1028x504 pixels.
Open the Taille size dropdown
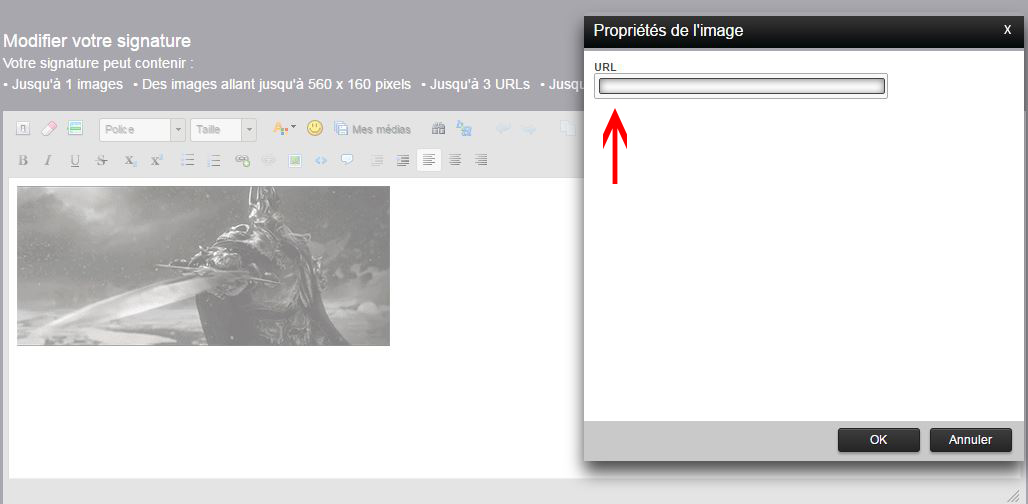(223, 130)
